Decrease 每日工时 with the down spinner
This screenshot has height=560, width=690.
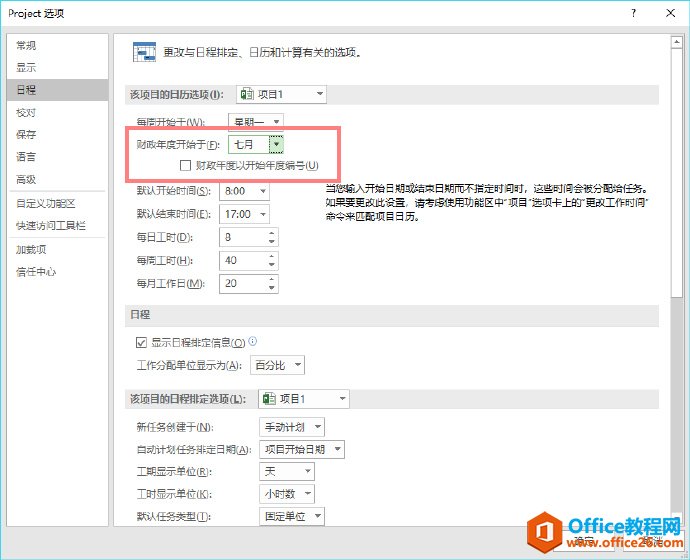click(272, 242)
